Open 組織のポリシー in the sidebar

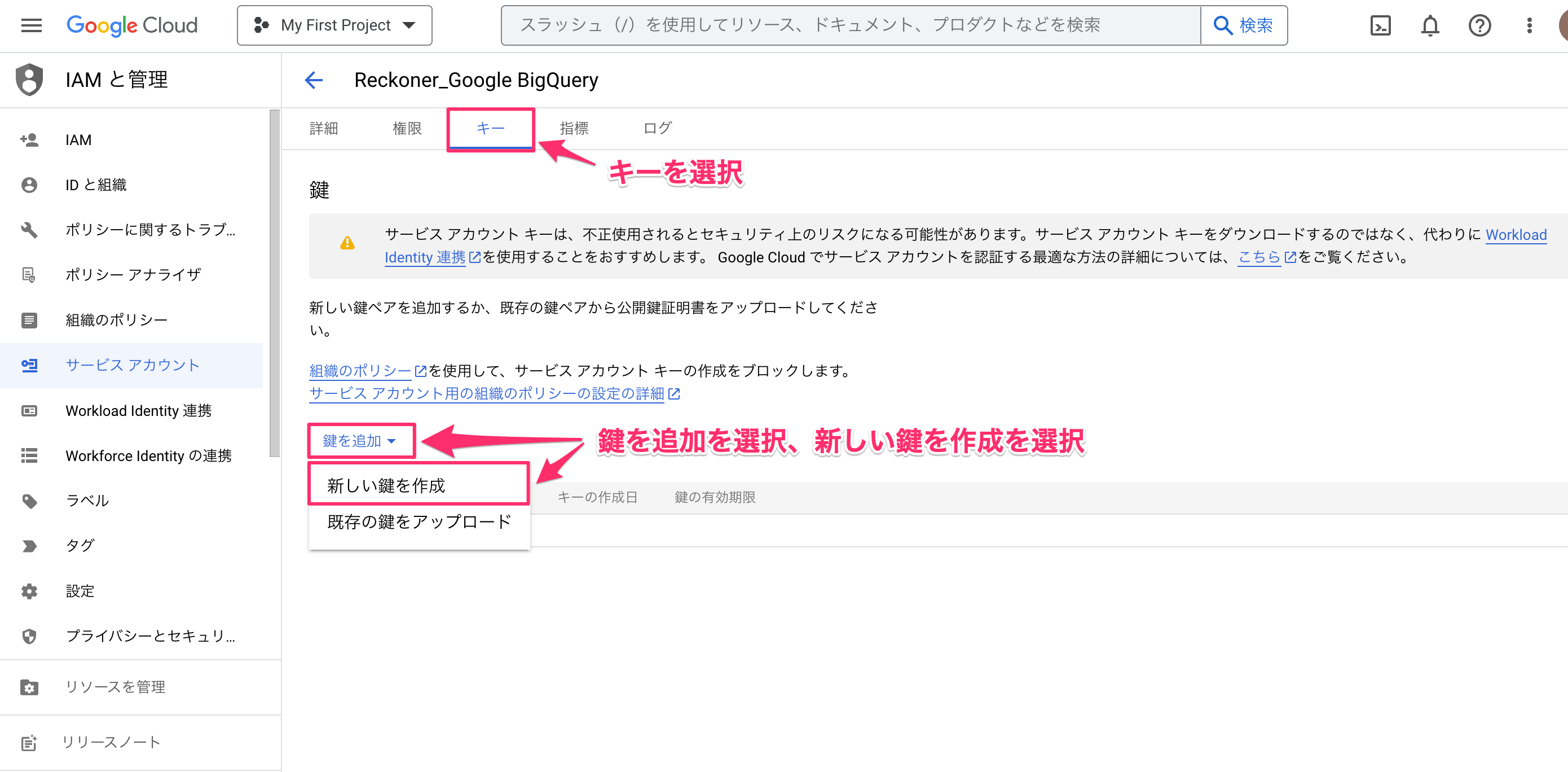[x=131, y=320]
